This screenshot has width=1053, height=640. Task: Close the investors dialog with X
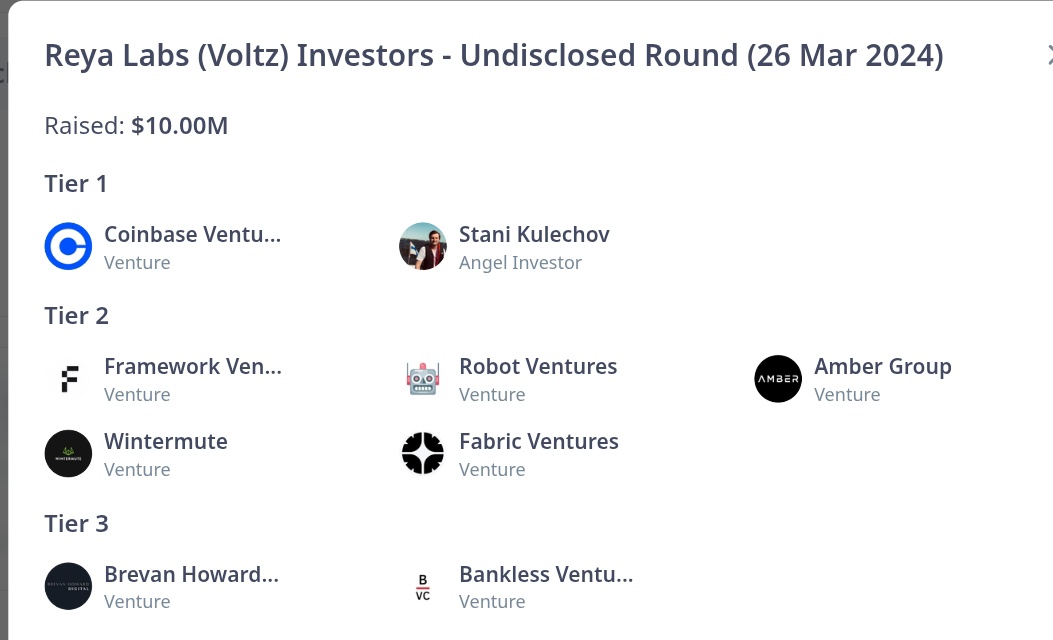pos(1049,55)
